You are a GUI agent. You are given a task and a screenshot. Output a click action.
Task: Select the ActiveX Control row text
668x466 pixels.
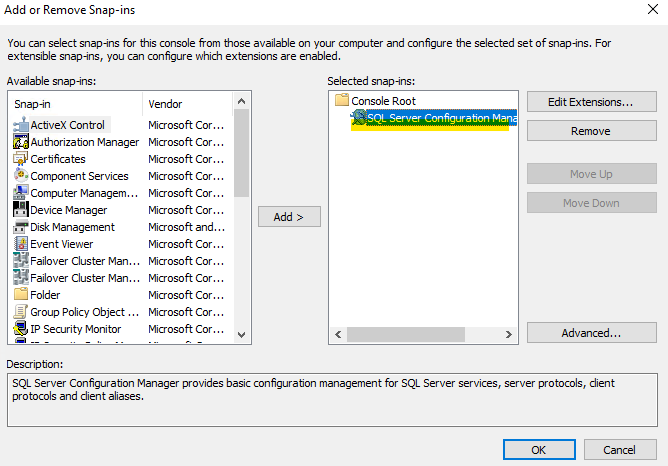[x=67, y=125]
